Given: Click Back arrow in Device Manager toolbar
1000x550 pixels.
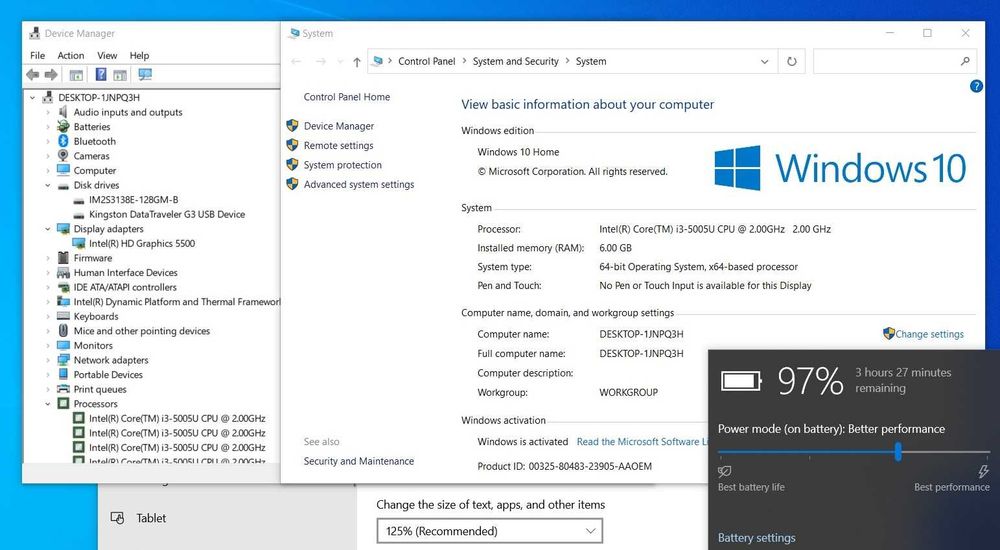Looking at the screenshot, I should tap(33, 75).
